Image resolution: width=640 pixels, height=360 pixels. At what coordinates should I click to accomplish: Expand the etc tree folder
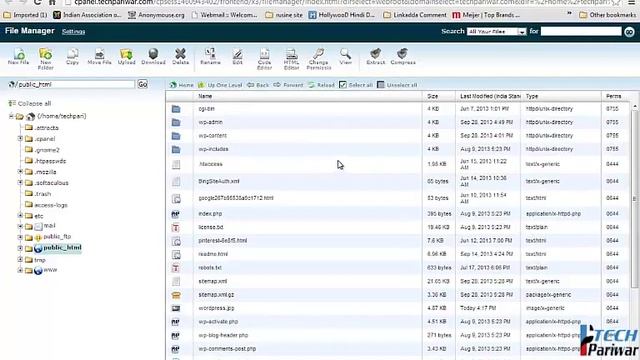20,216
